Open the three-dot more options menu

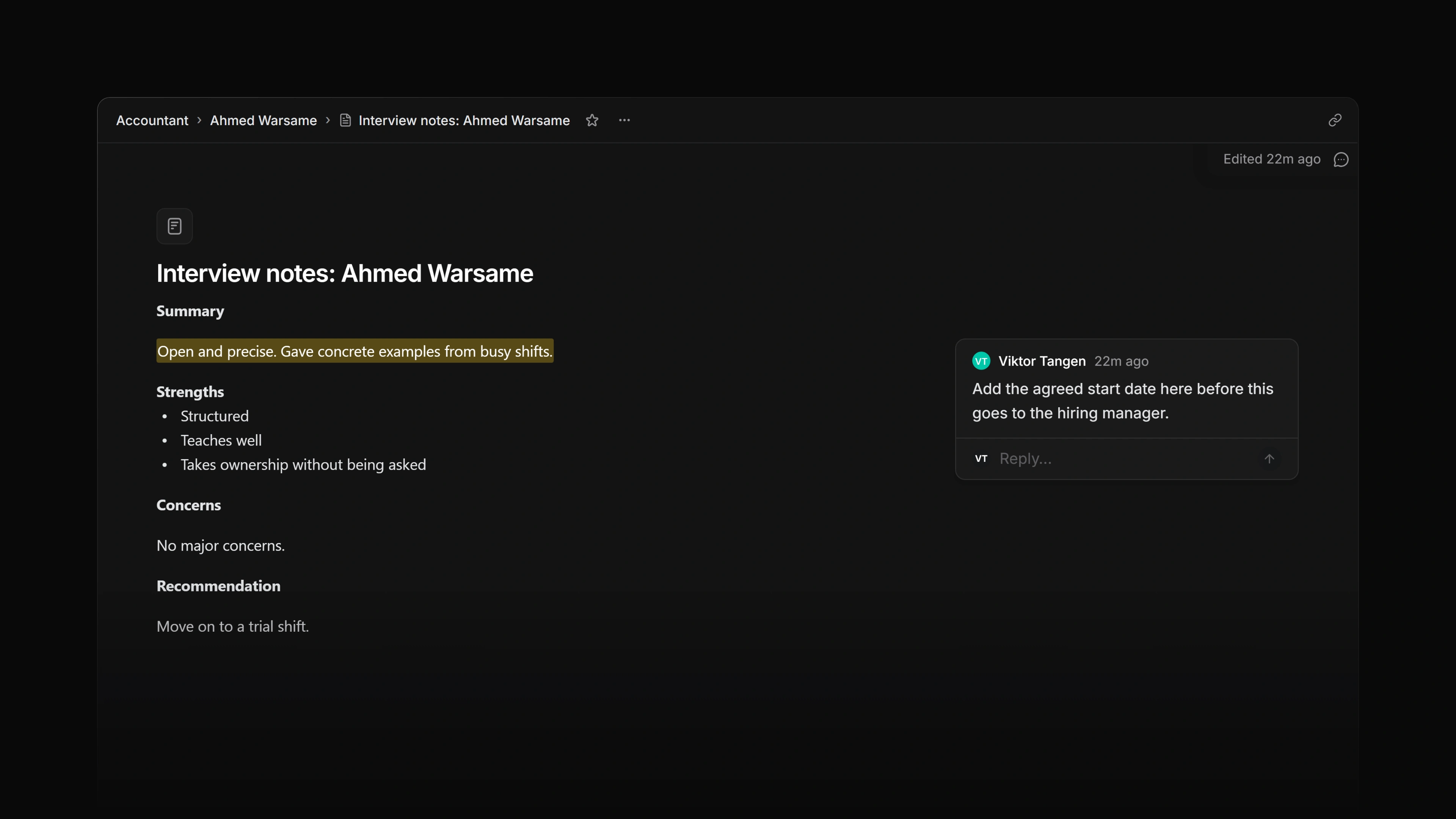point(624,121)
